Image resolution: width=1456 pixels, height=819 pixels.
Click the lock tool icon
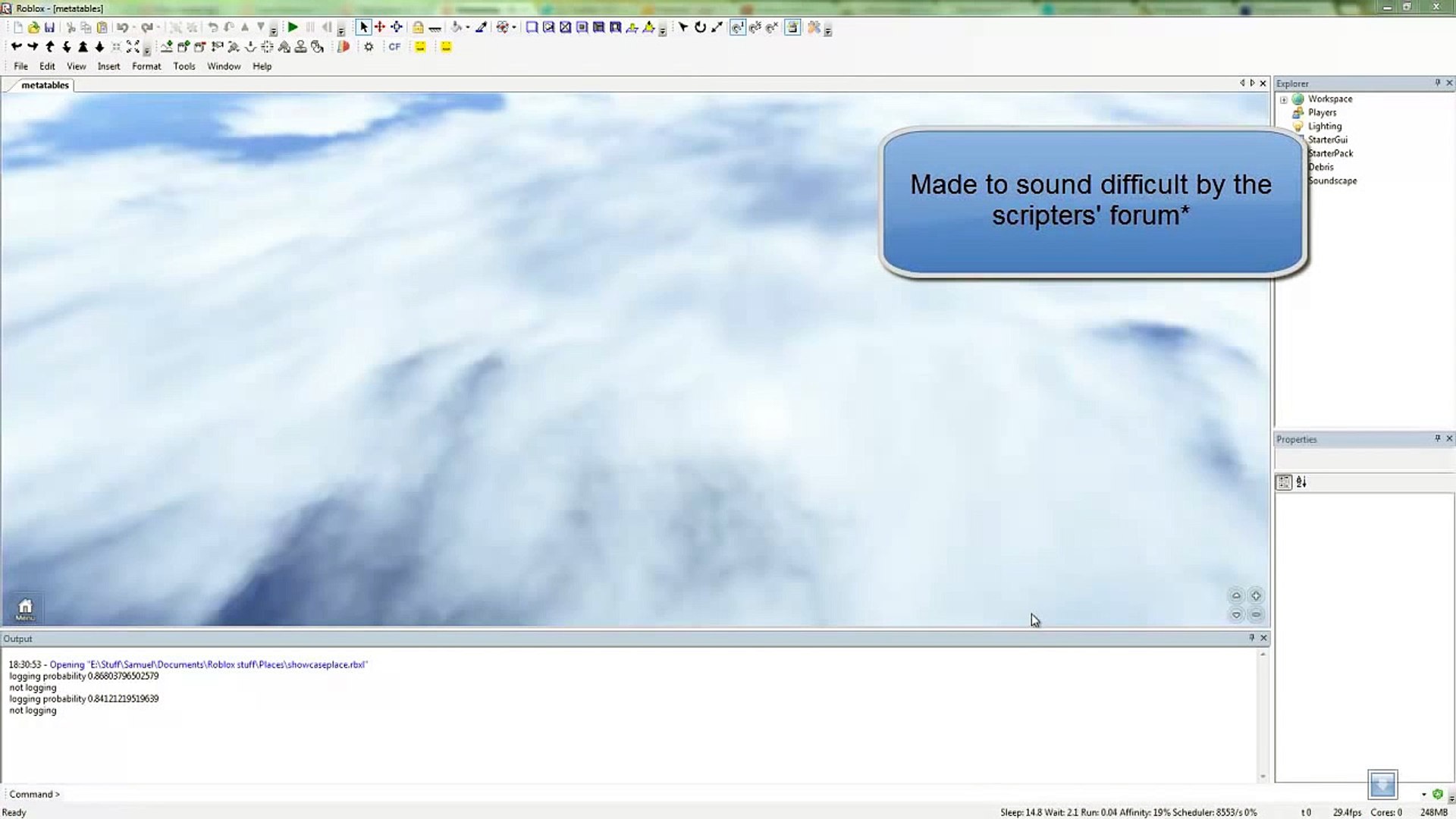coord(418,27)
